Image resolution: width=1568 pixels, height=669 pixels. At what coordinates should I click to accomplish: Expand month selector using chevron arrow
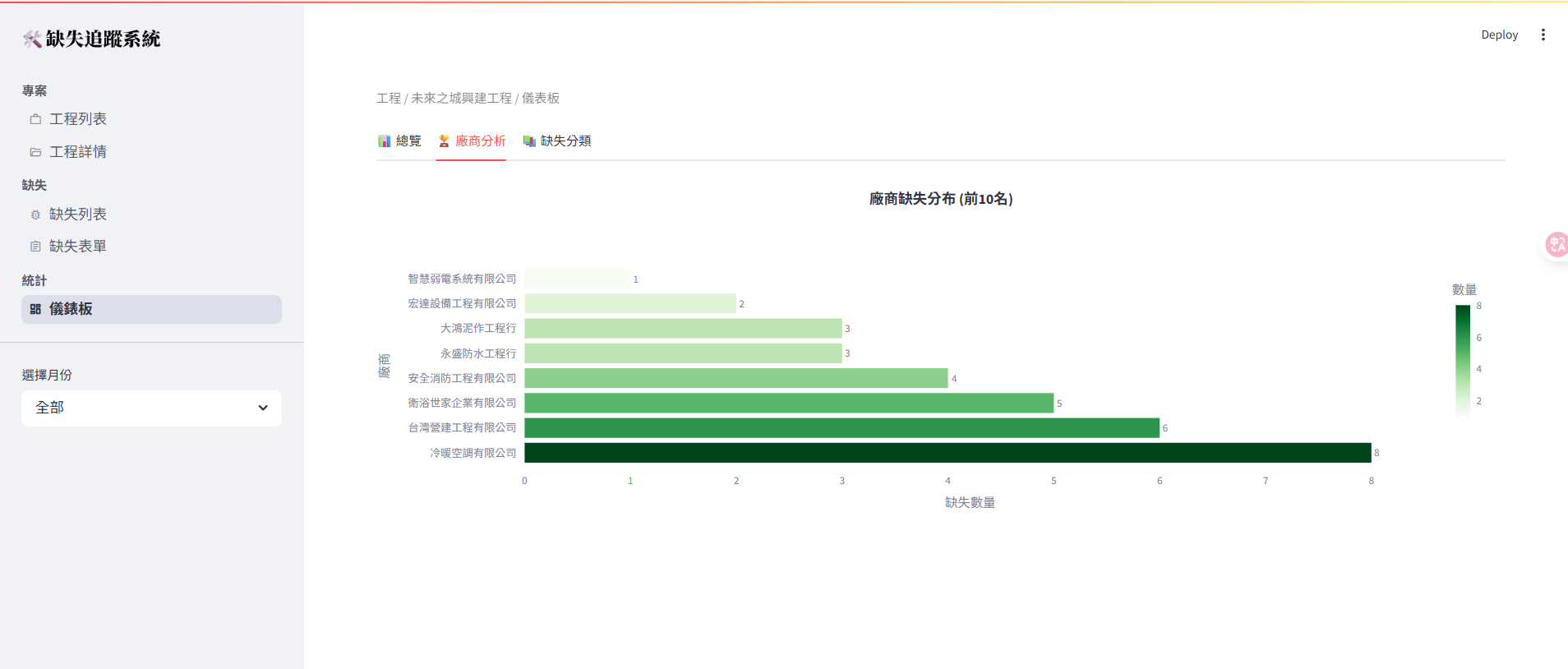point(263,408)
